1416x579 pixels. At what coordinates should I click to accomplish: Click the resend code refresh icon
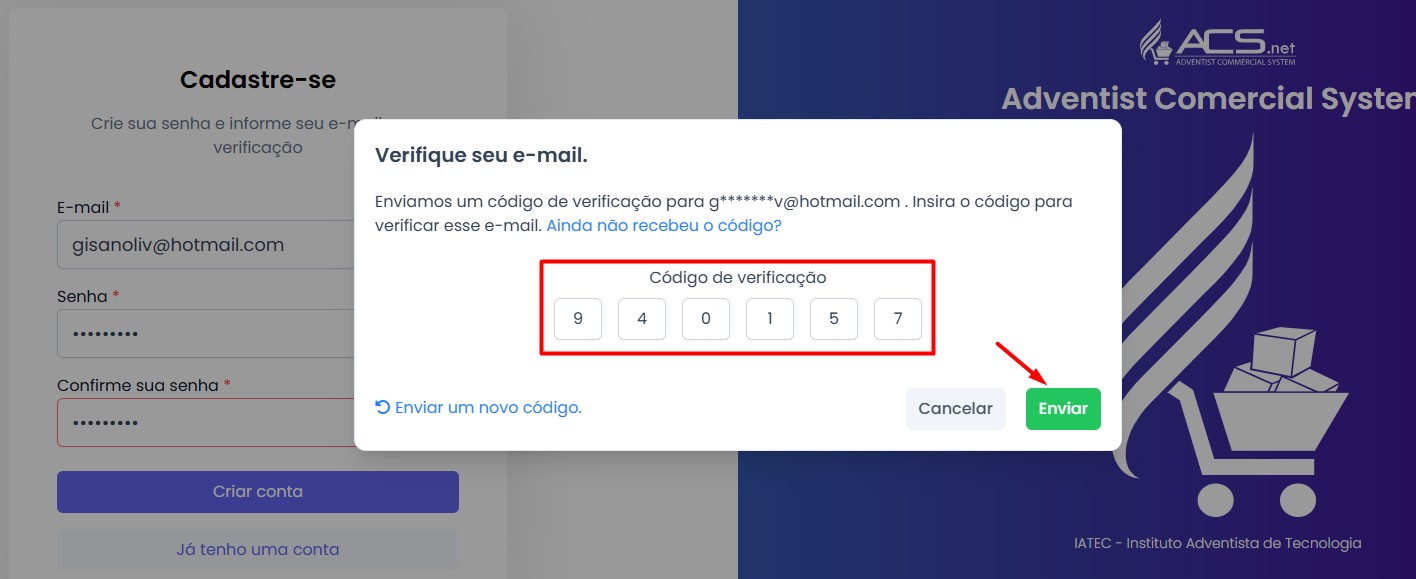[382, 407]
